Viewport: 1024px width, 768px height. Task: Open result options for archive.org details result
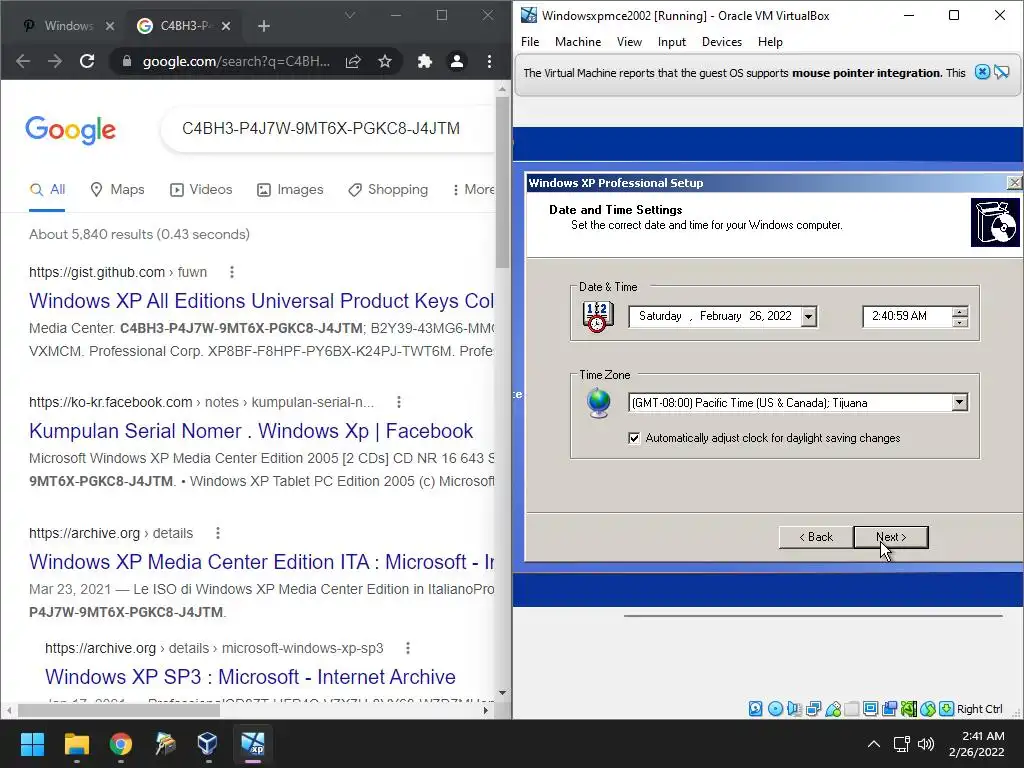coord(217,533)
